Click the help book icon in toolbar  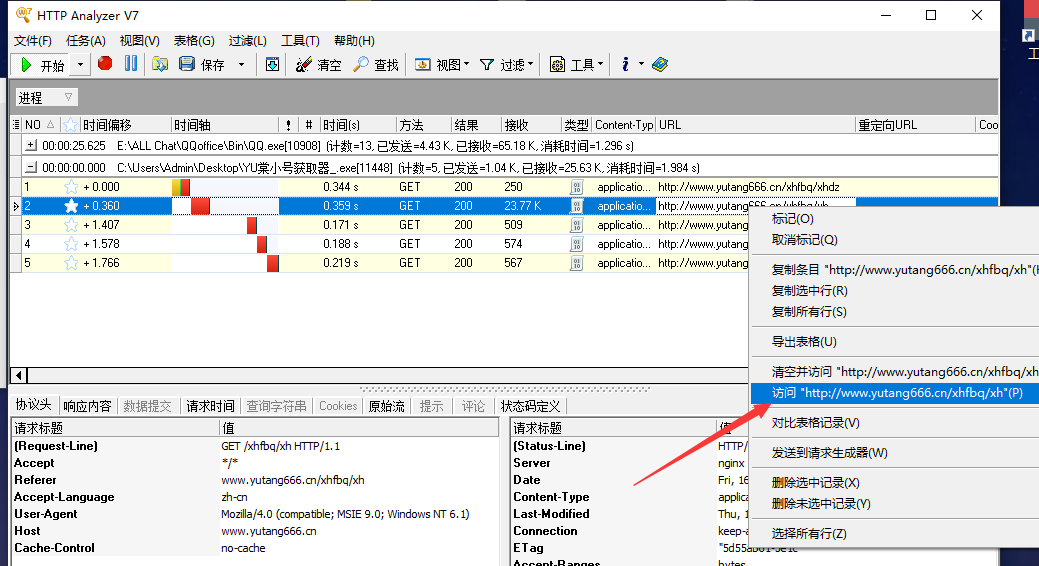click(x=660, y=64)
